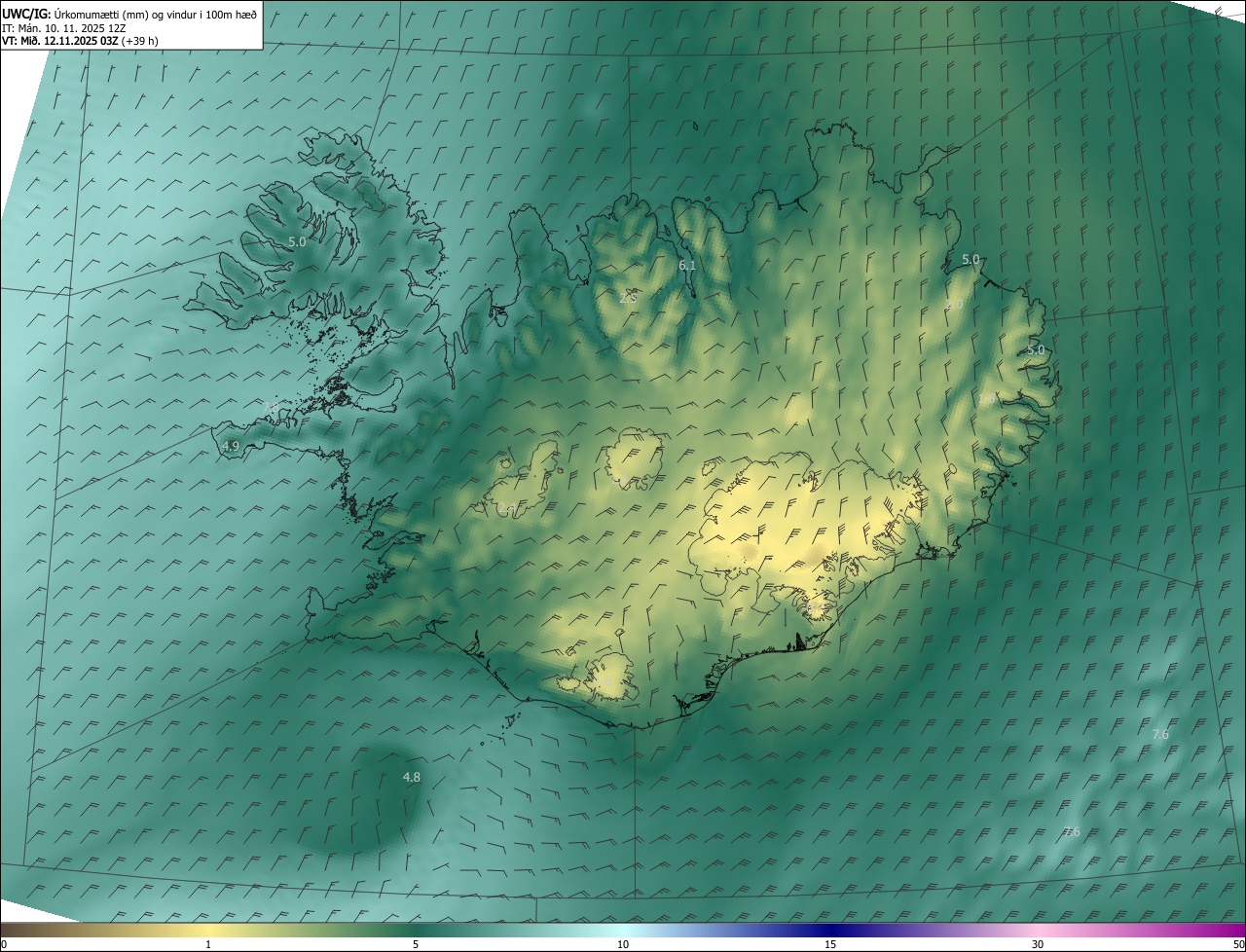Click the colorbar tick label 30

pyautogui.click(x=1038, y=944)
